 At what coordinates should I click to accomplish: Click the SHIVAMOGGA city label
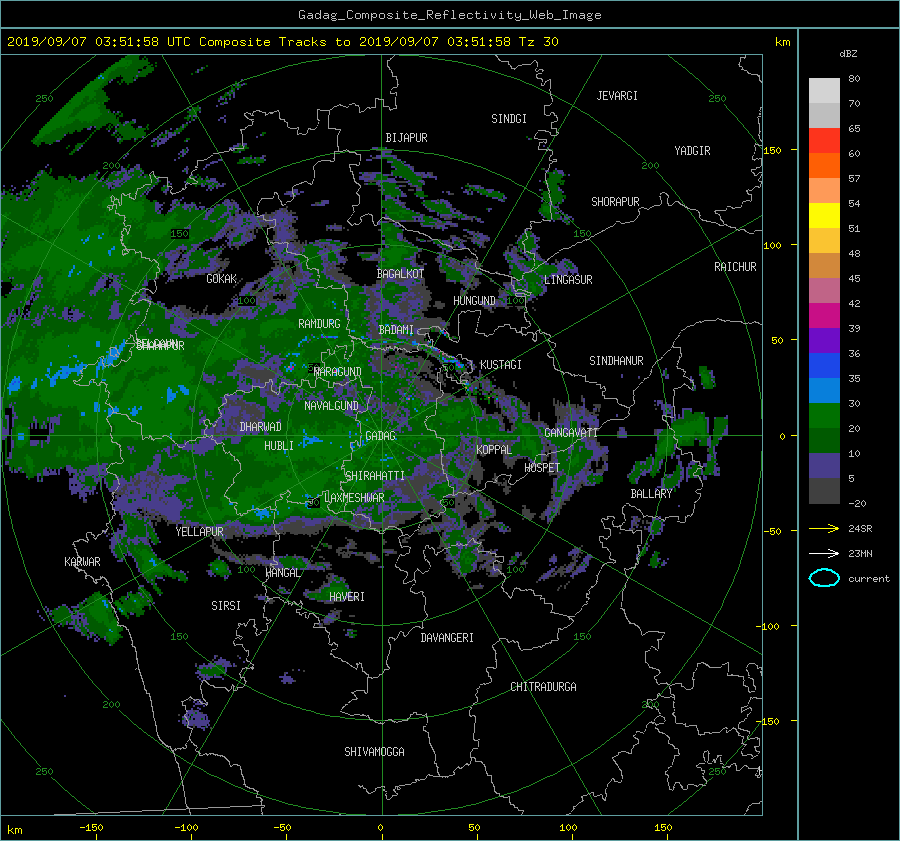[x=374, y=752]
